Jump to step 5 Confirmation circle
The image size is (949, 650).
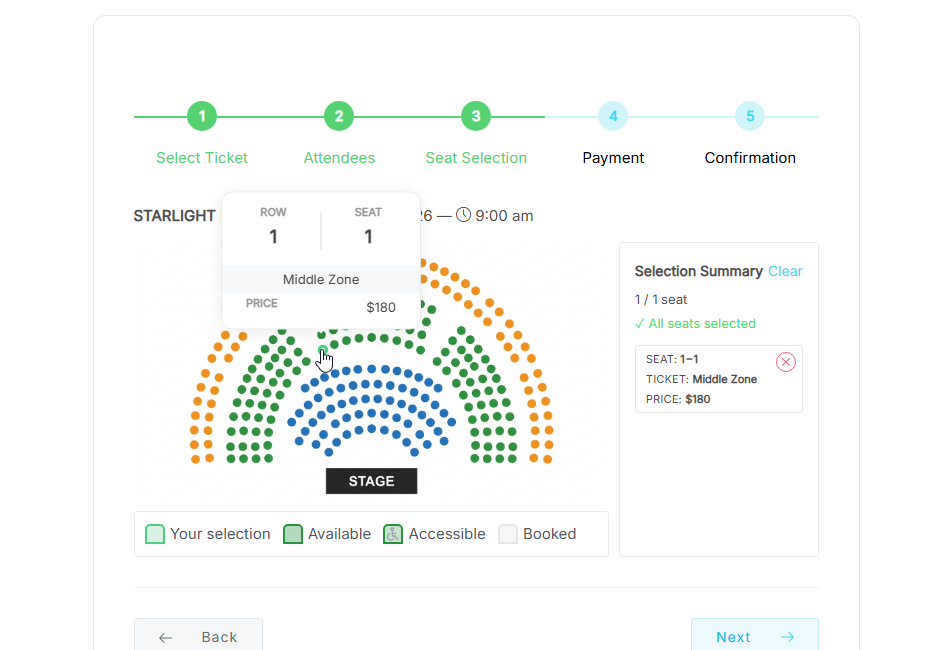750,116
